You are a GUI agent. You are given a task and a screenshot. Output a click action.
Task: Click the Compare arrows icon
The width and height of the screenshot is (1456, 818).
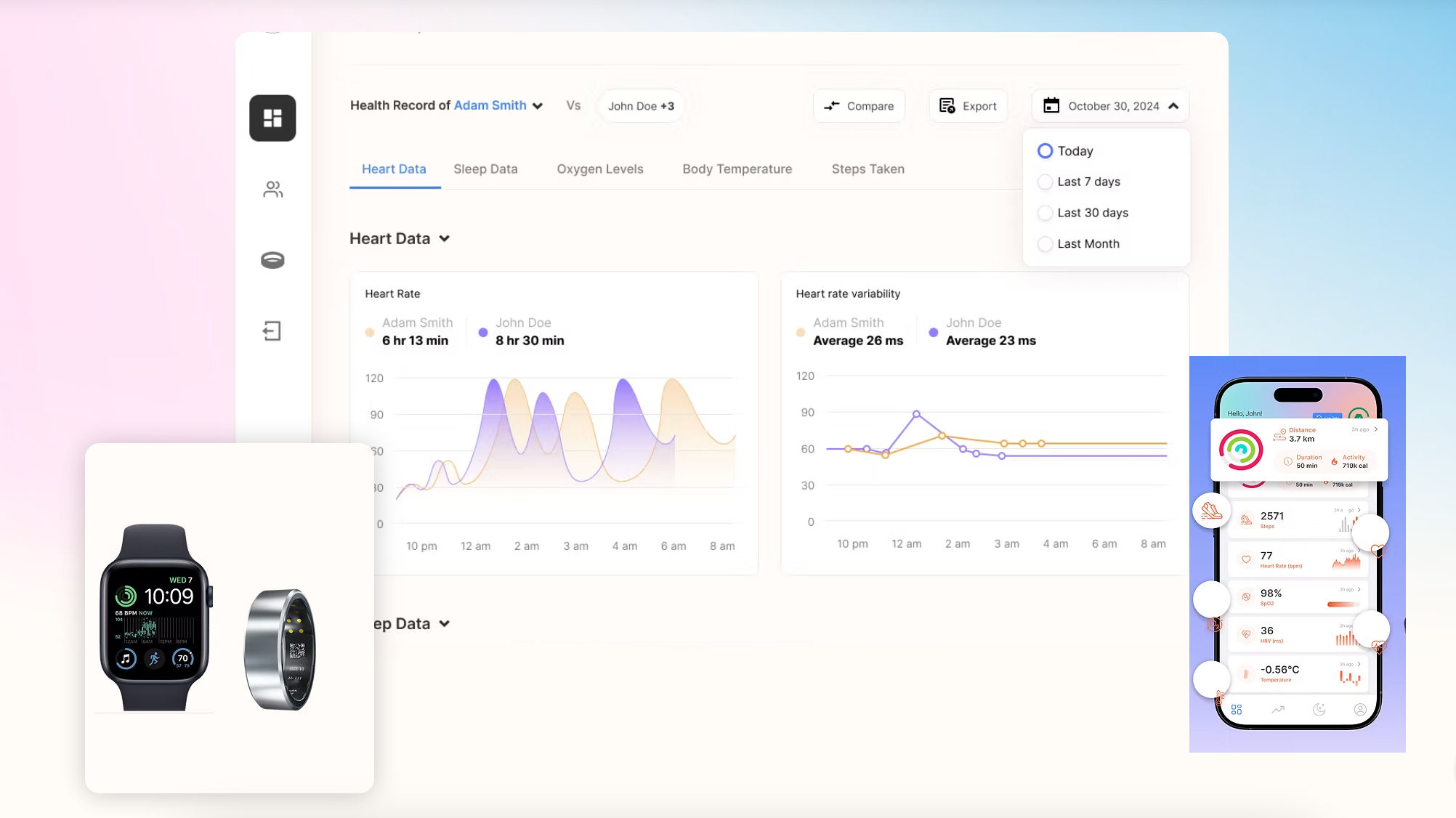point(832,106)
